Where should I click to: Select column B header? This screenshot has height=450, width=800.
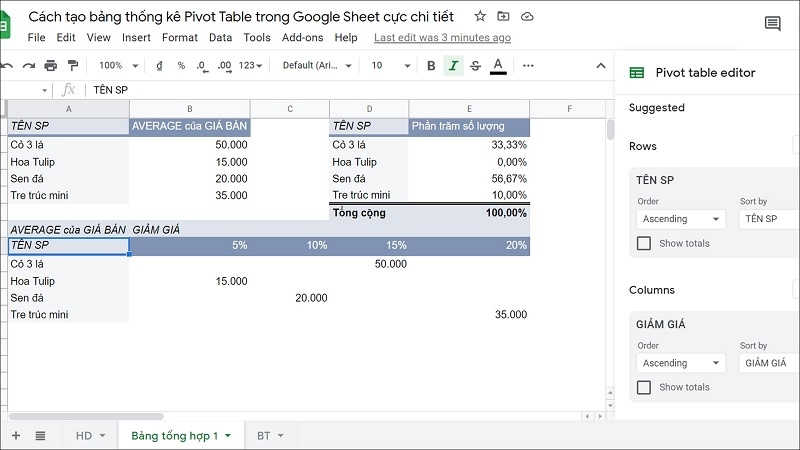[x=189, y=109]
